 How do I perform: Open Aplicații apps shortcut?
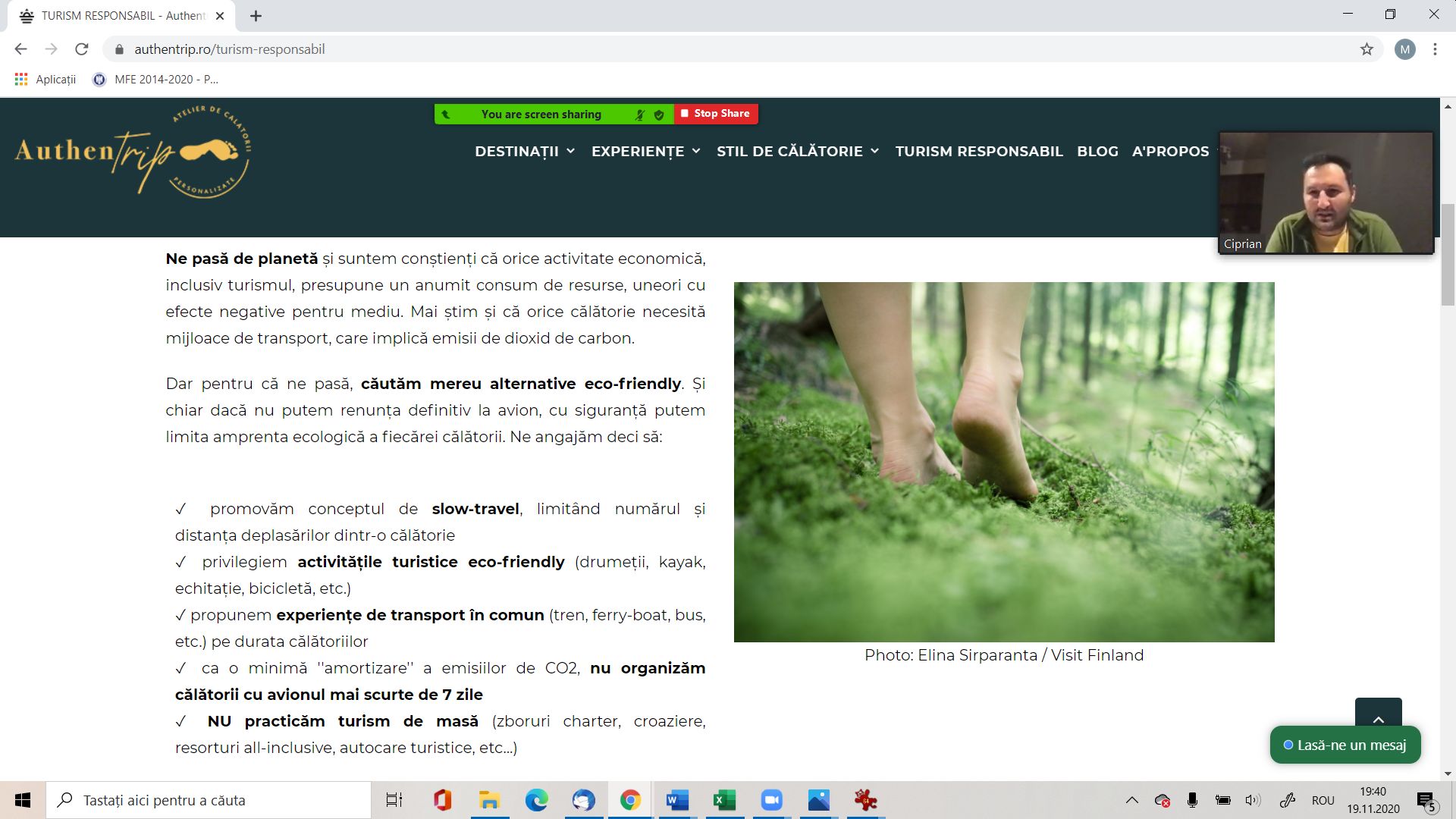[x=45, y=79]
